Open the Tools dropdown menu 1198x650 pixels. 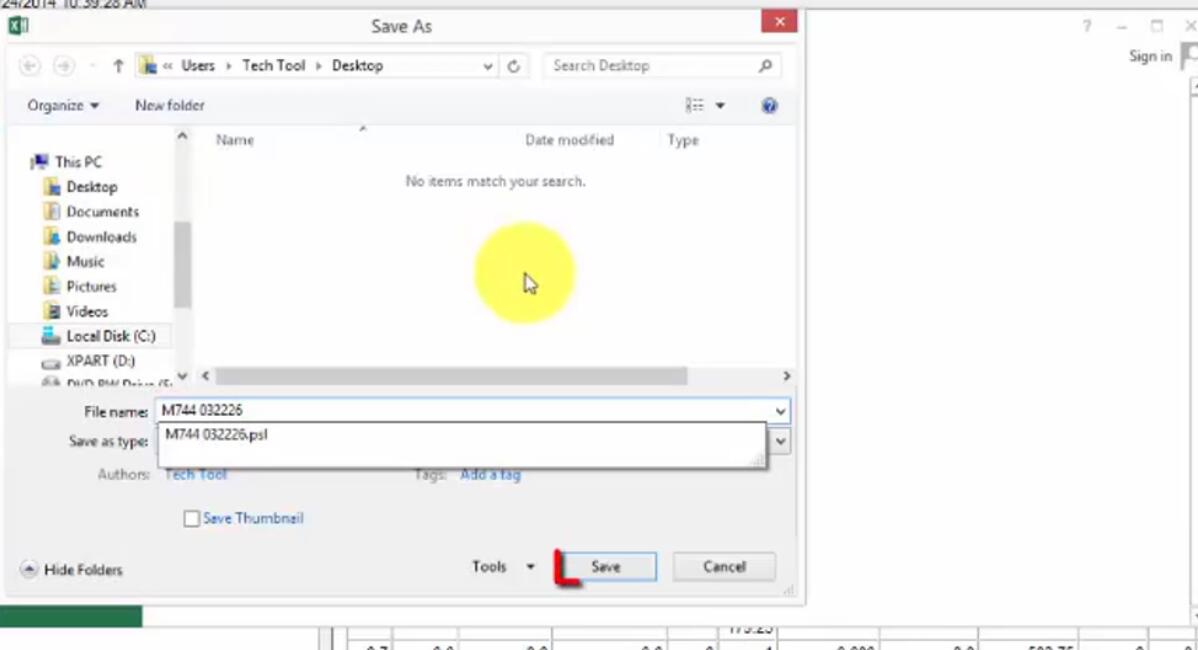coord(503,567)
